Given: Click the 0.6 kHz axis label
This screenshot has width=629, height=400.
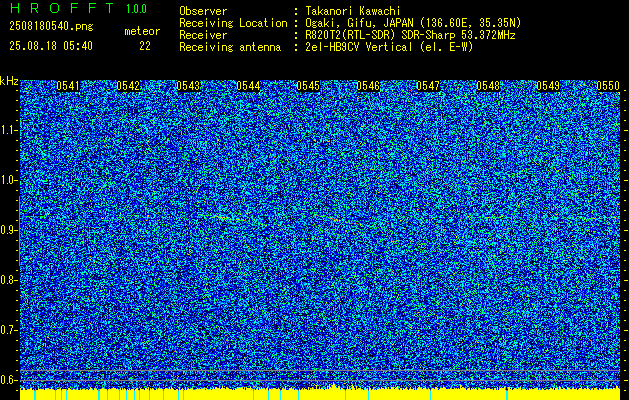Looking at the screenshot, I should tap(9, 380).
